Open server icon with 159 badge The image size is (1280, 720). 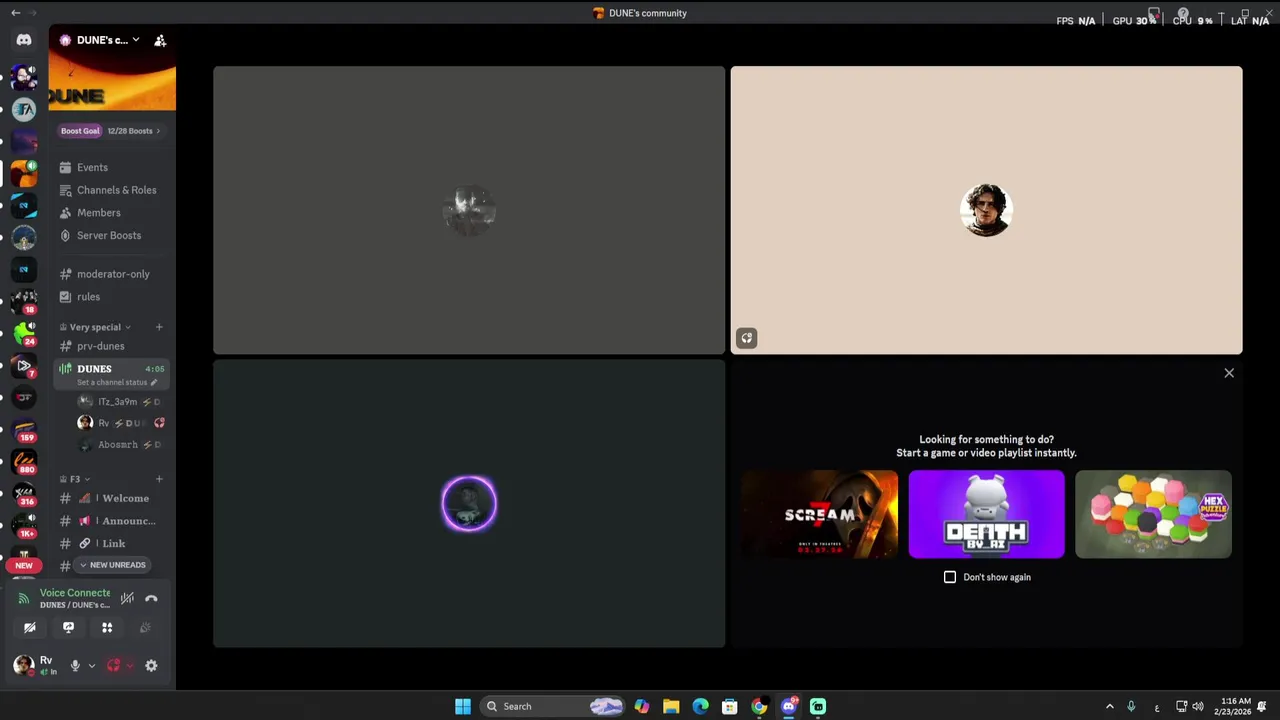24,429
